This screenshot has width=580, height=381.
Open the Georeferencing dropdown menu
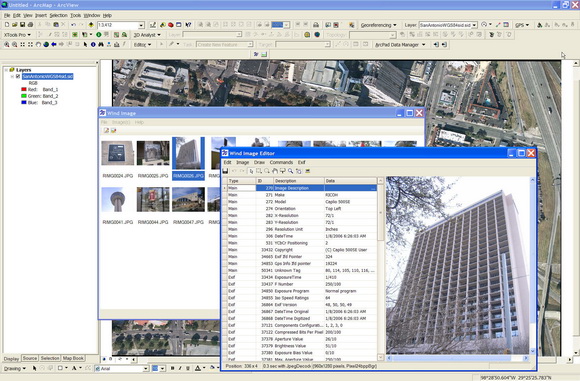378,25
